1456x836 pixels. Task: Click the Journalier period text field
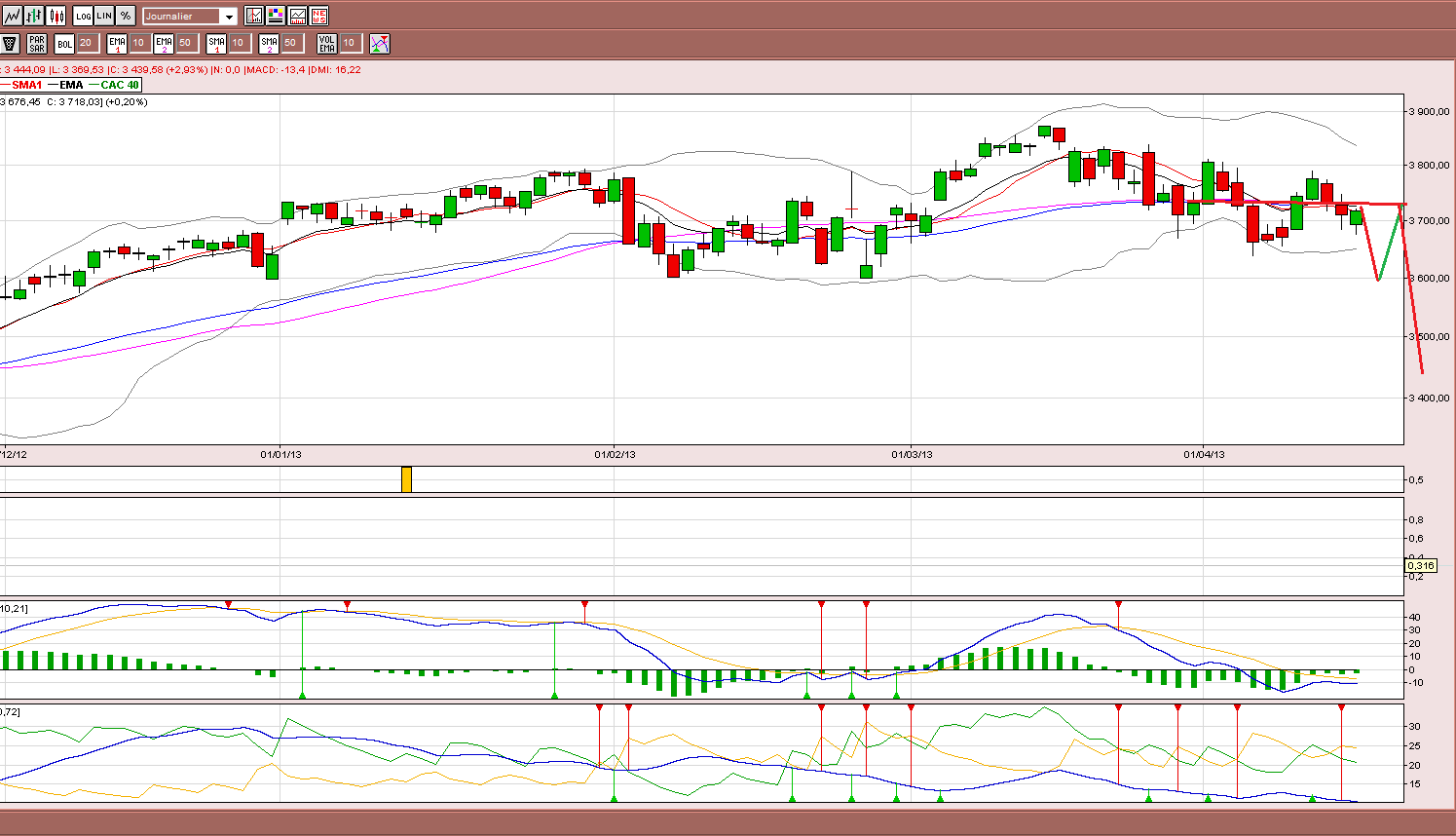click(182, 17)
